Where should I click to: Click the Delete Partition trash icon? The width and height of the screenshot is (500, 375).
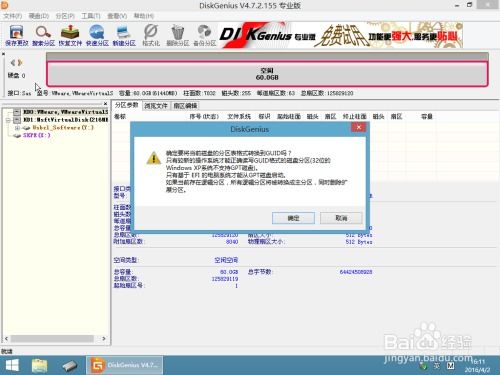178,35
